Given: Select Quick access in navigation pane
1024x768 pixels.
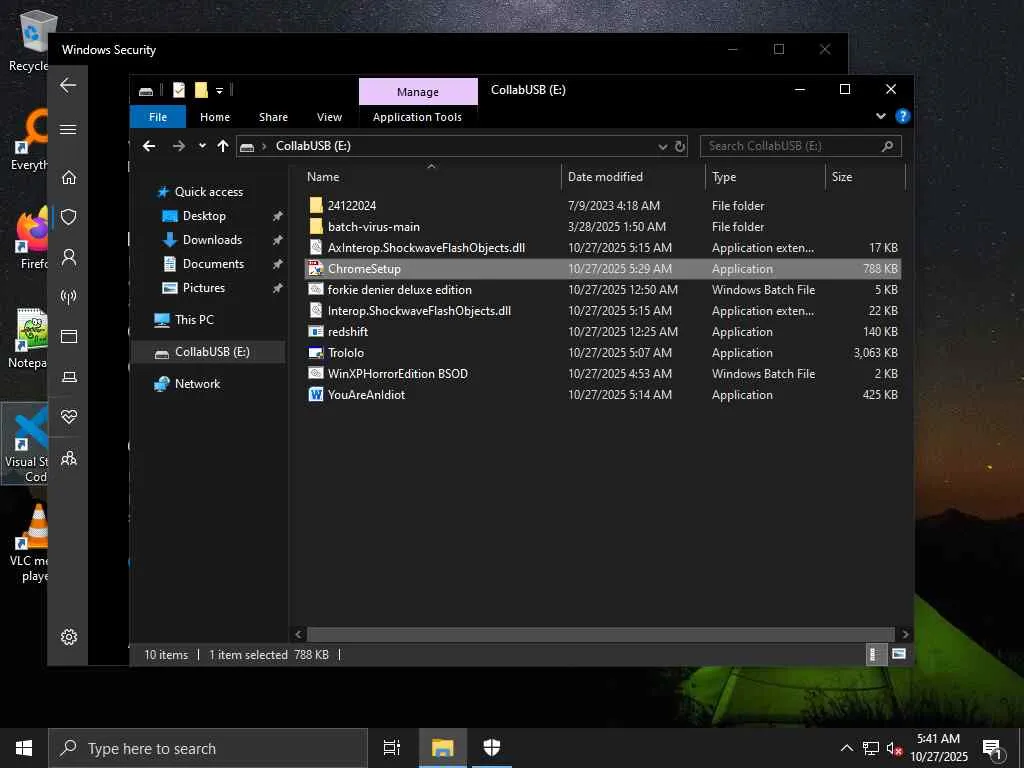Looking at the screenshot, I should coord(209,192).
